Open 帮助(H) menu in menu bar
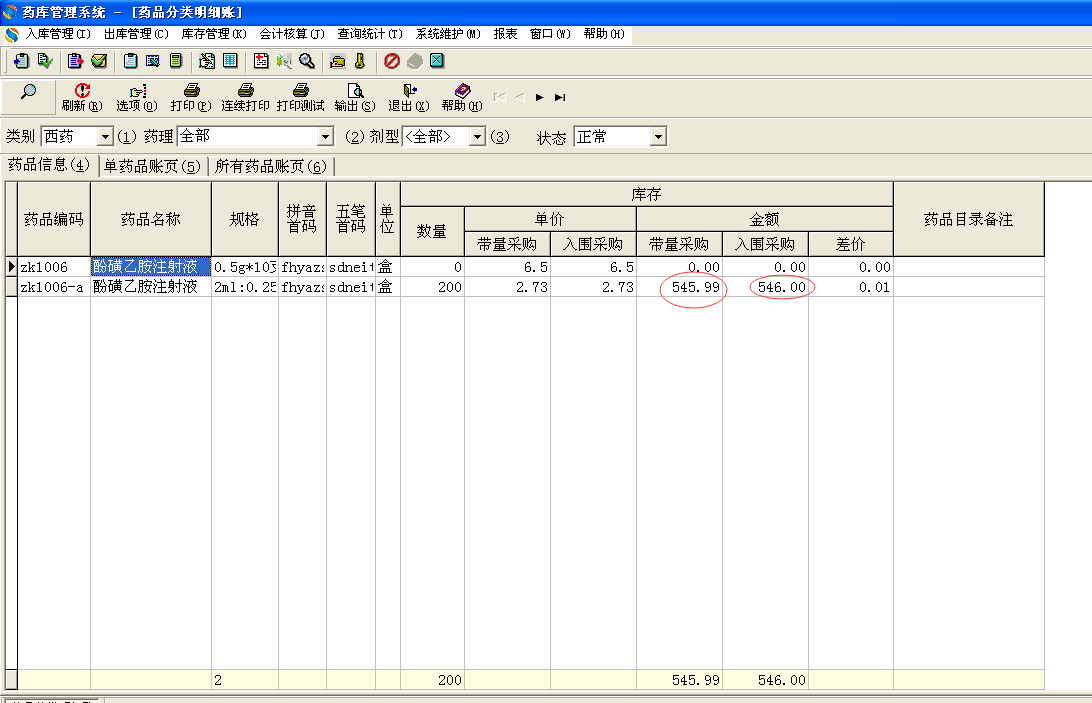This screenshot has height=703, width=1092. tap(604, 34)
